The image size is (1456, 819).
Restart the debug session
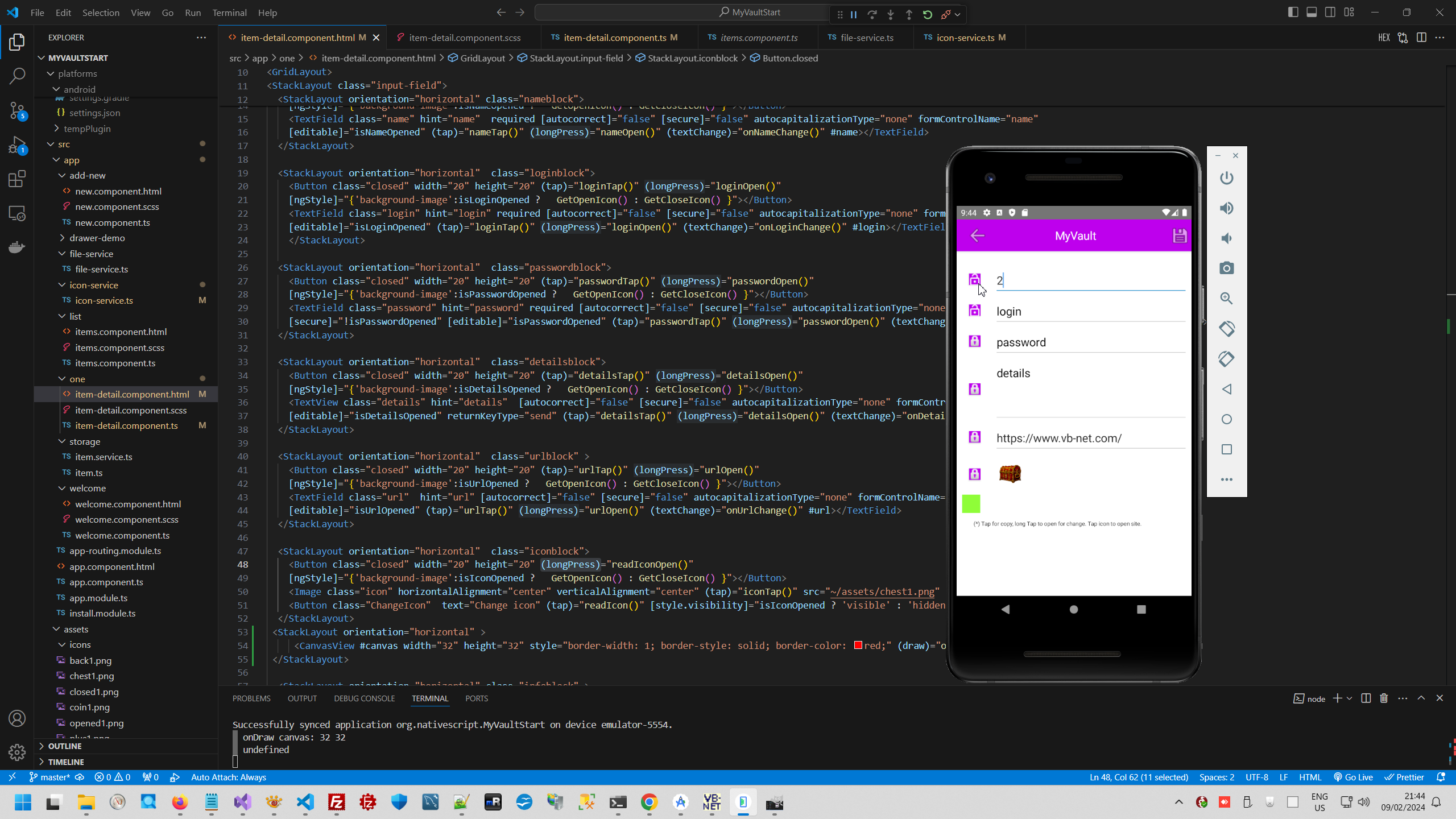point(927,15)
